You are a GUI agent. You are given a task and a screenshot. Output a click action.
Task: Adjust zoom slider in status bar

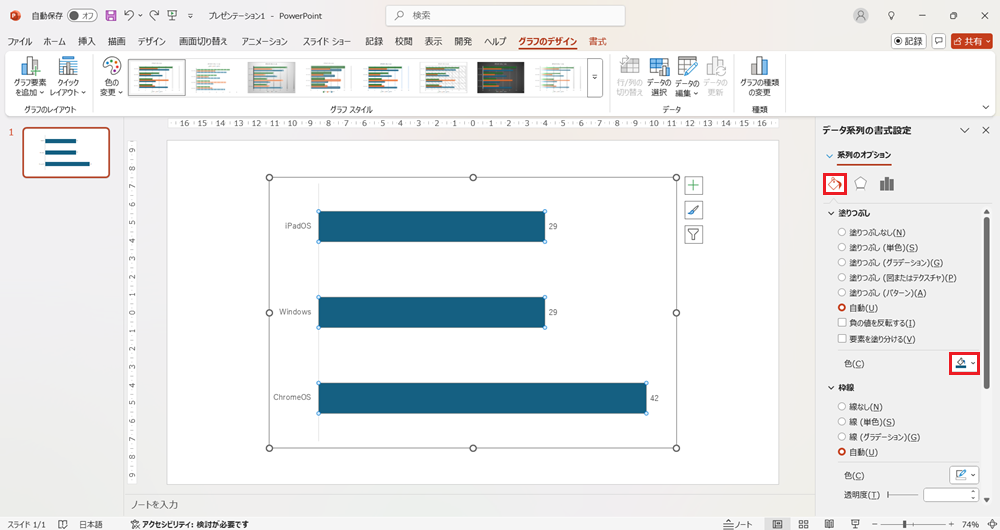(x=915, y=524)
